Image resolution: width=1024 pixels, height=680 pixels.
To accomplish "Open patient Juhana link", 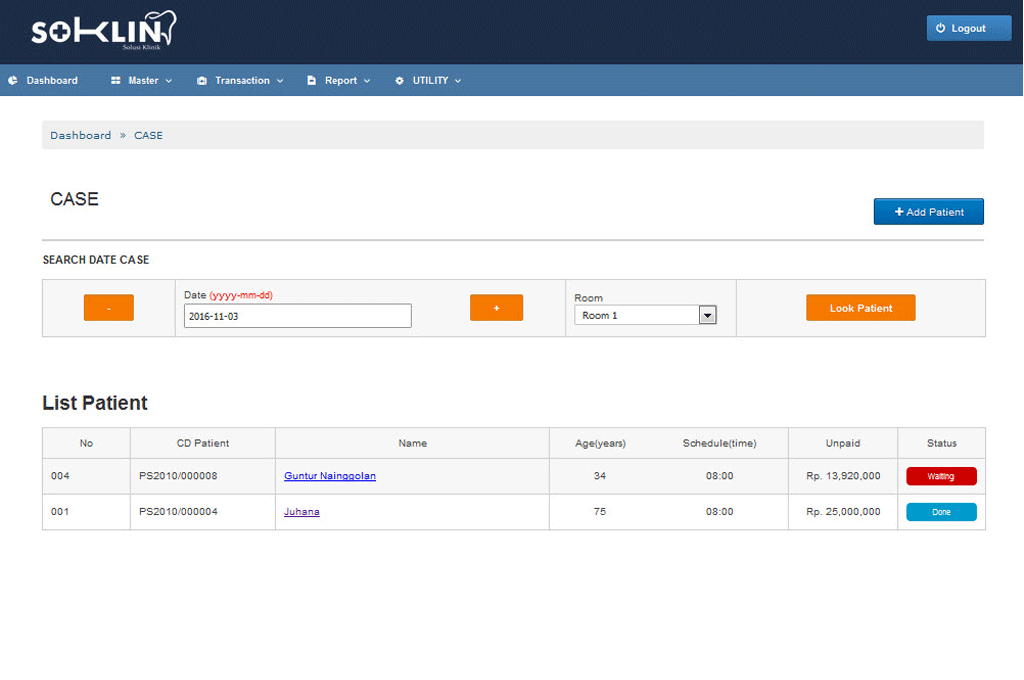I will (x=302, y=512).
